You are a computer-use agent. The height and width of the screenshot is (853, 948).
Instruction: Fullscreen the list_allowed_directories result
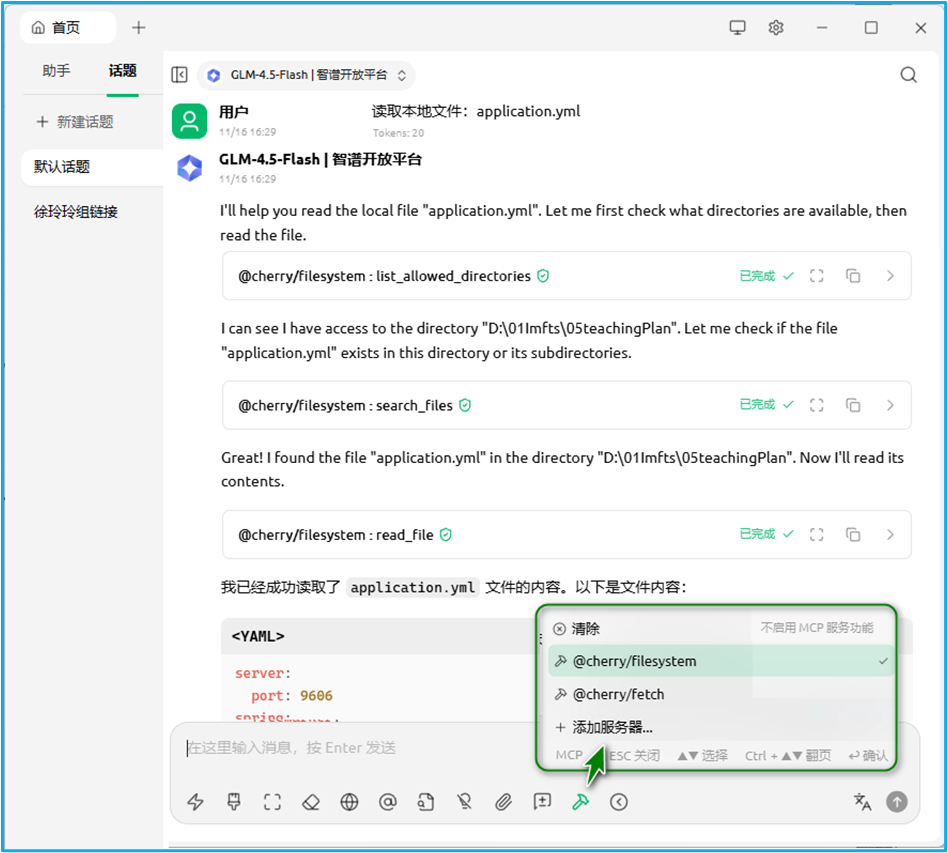[817, 276]
